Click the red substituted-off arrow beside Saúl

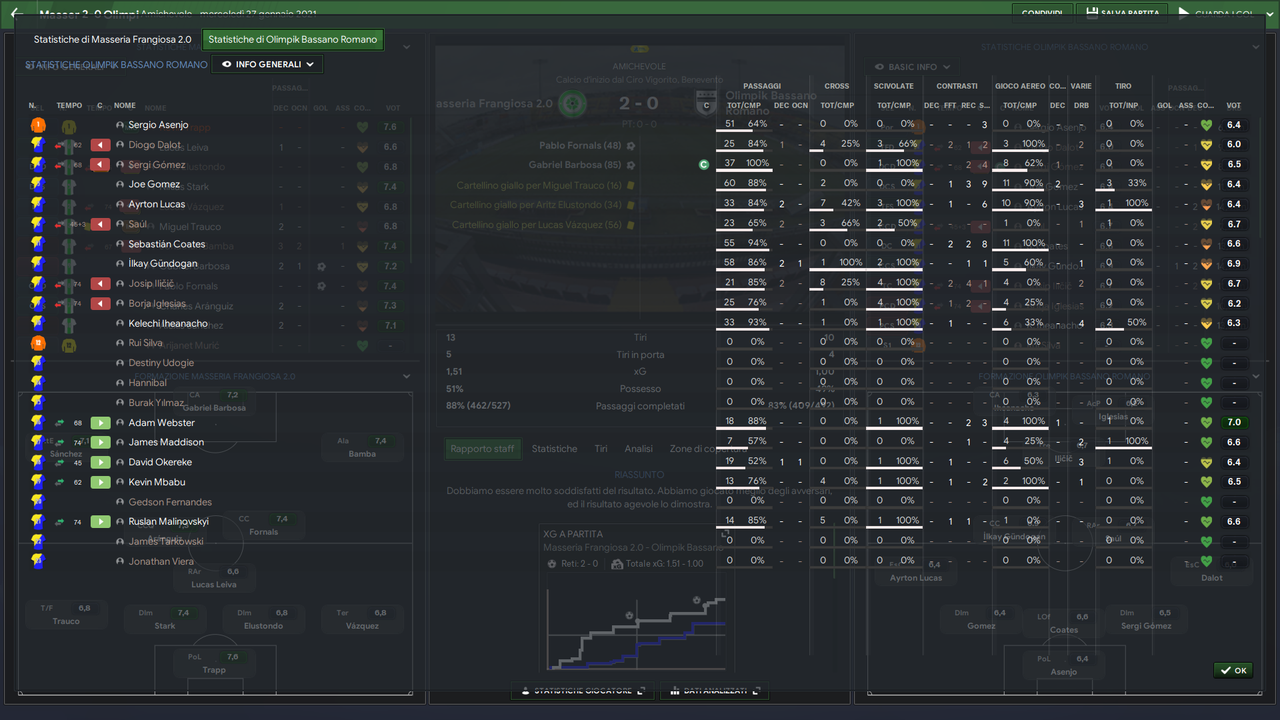(x=100, y=225)
